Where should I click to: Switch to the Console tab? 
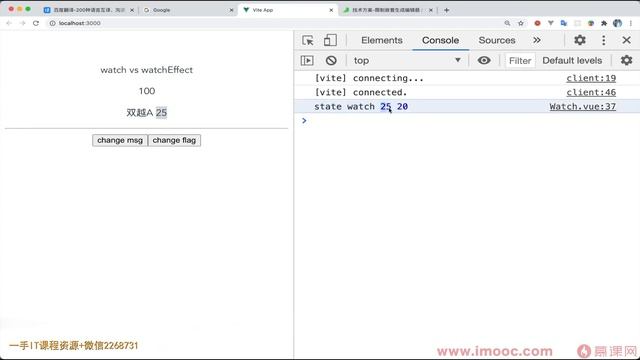tap(440, 40)
